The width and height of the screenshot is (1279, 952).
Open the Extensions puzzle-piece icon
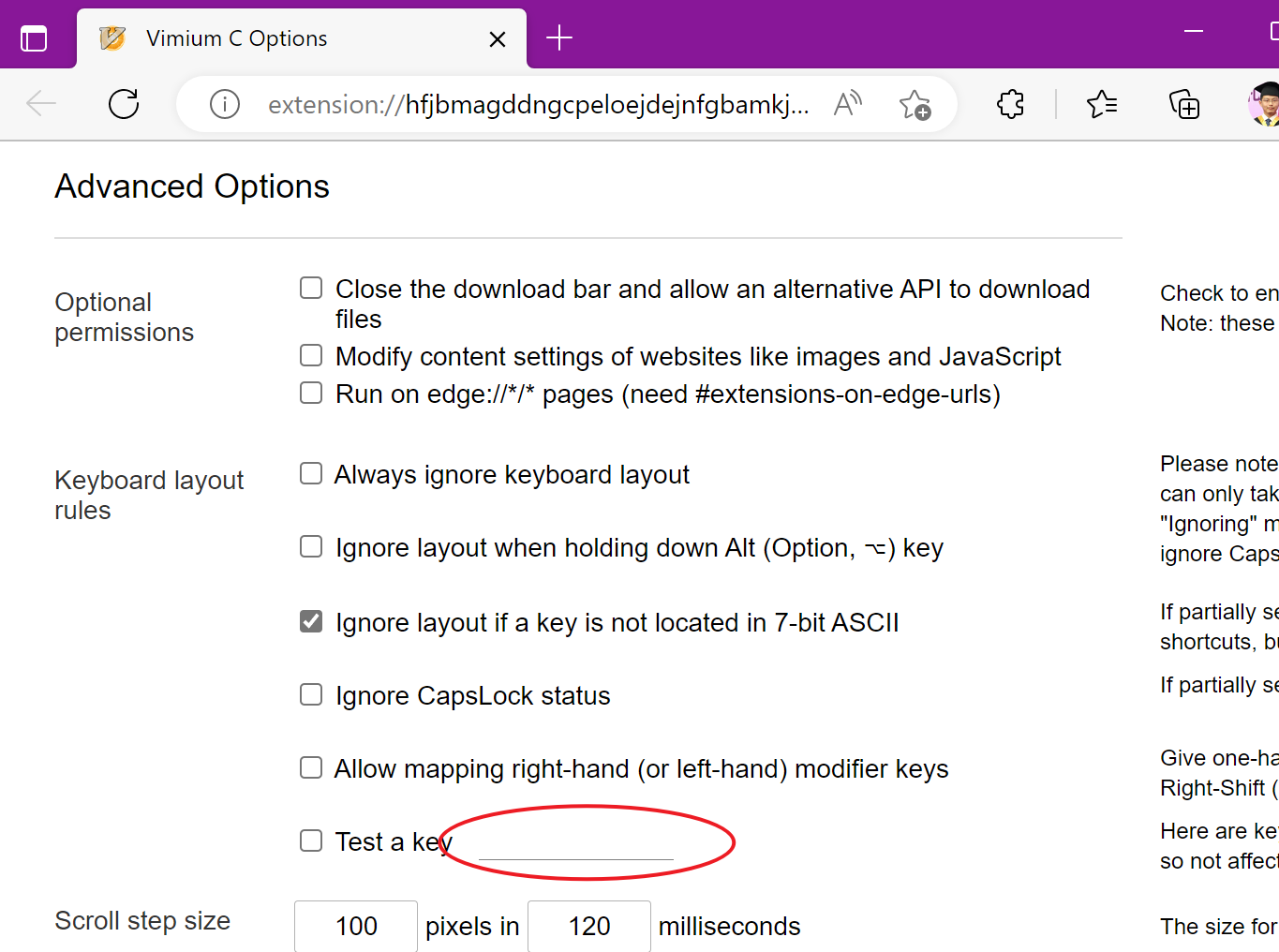click(x=1010, y=104)
